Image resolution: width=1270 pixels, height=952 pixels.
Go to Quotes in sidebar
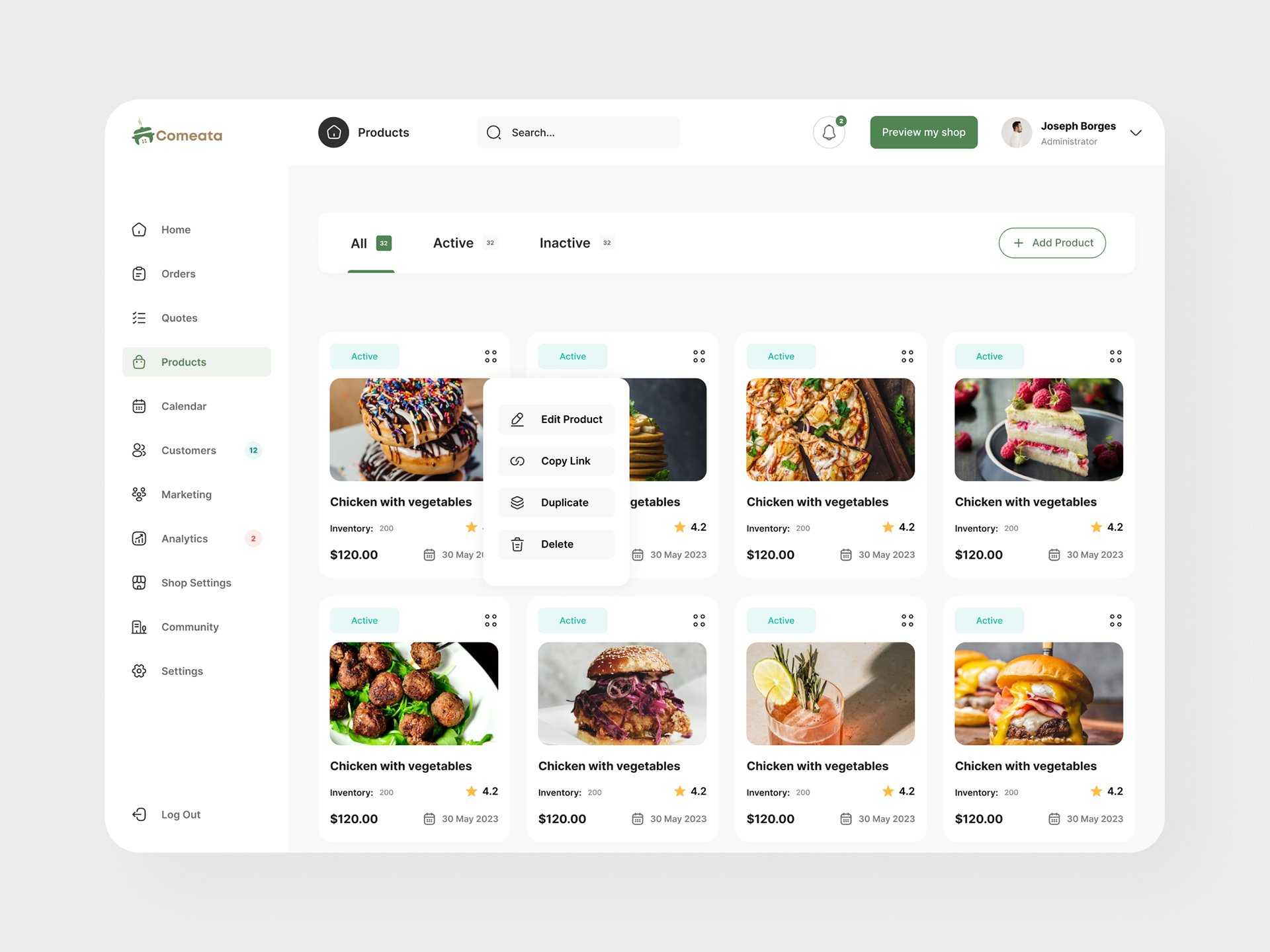point(179,318)
